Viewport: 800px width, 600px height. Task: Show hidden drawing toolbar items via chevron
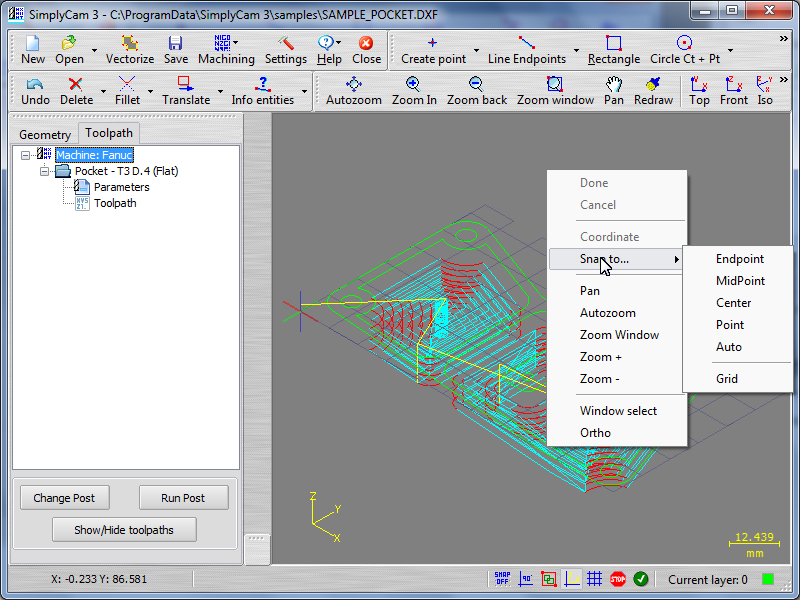pos(784,39)
